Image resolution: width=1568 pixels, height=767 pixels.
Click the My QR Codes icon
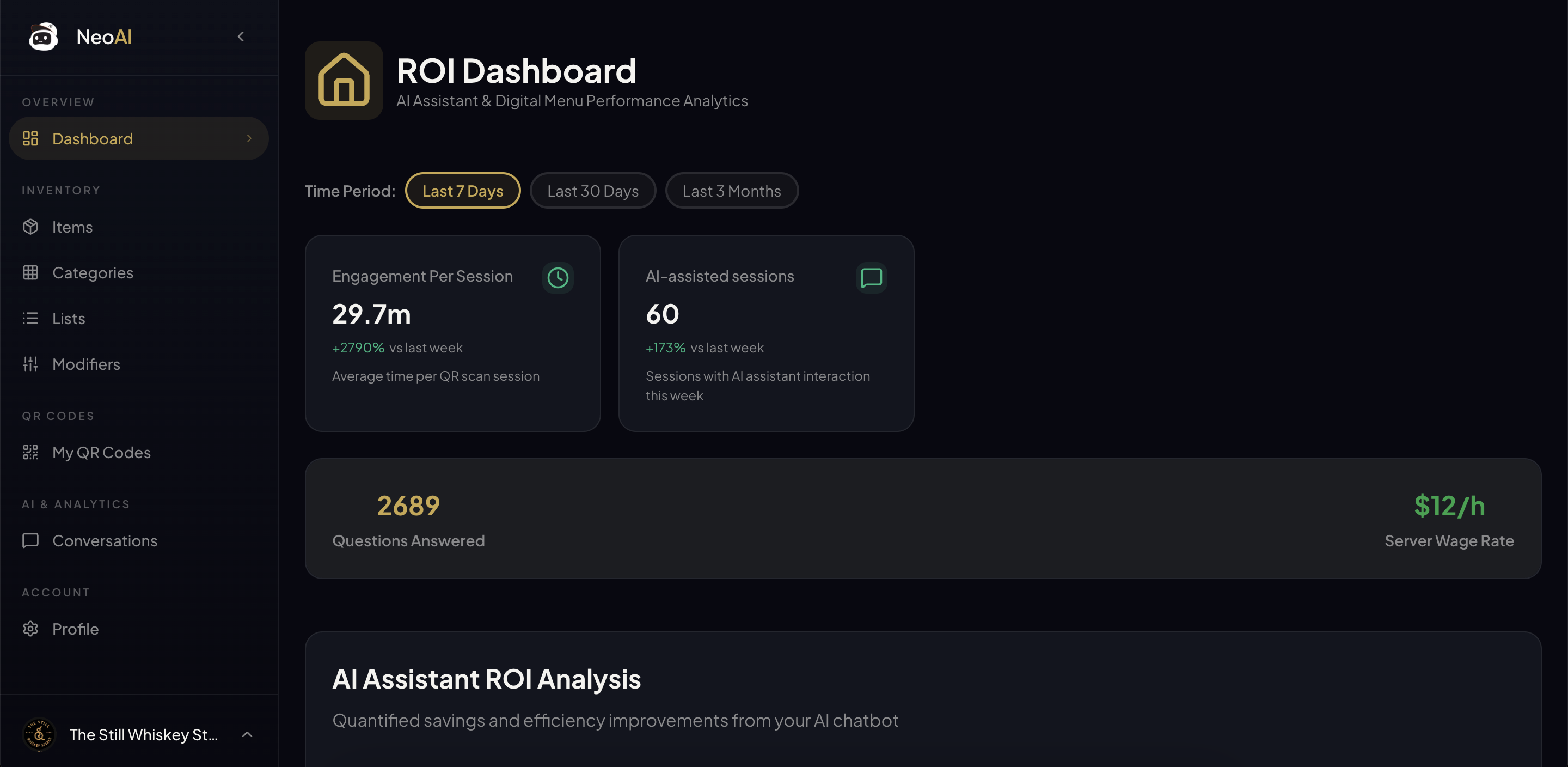coord(30,452)
